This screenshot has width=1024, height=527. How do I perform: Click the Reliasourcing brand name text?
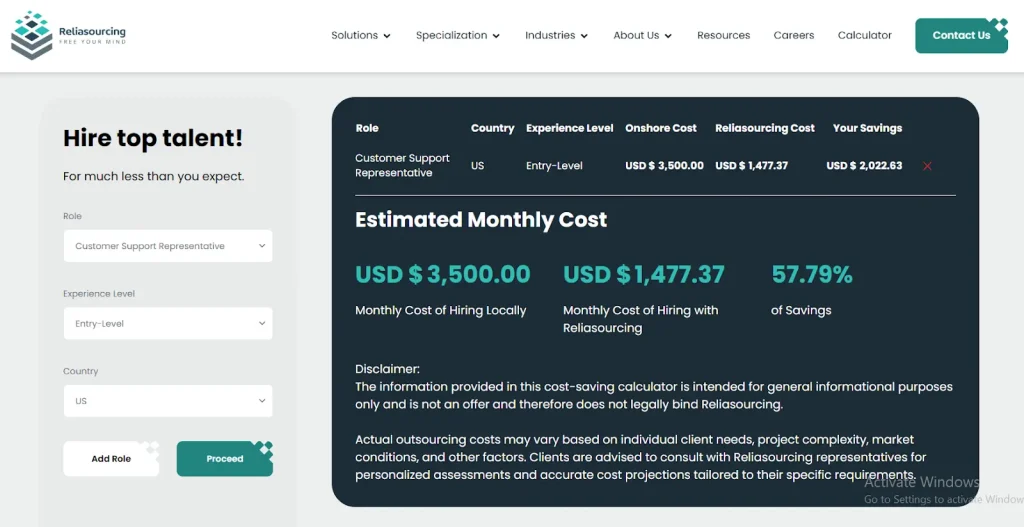click(92, 31)
